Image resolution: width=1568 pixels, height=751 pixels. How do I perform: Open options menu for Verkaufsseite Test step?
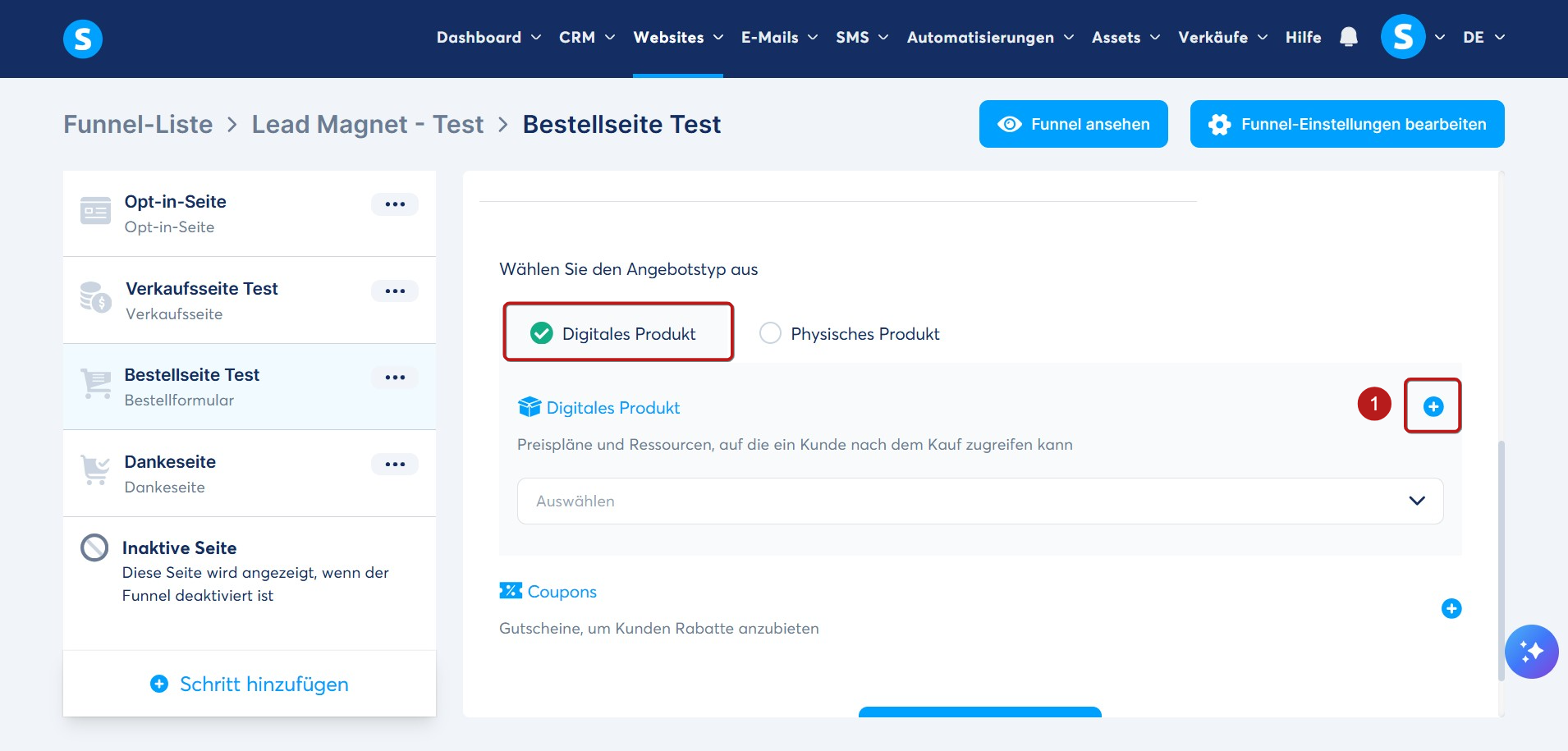coord(395,291)
